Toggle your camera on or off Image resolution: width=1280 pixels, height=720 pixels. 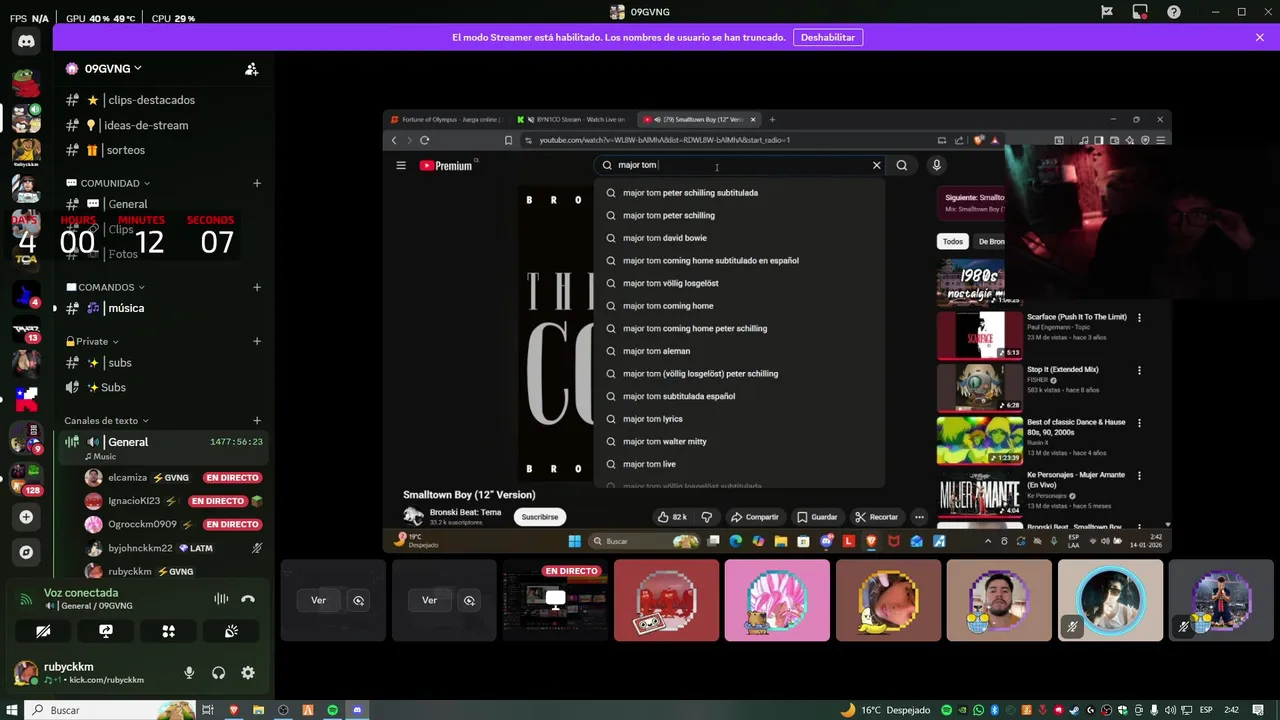pyautogui.click(x=43, y=631)
